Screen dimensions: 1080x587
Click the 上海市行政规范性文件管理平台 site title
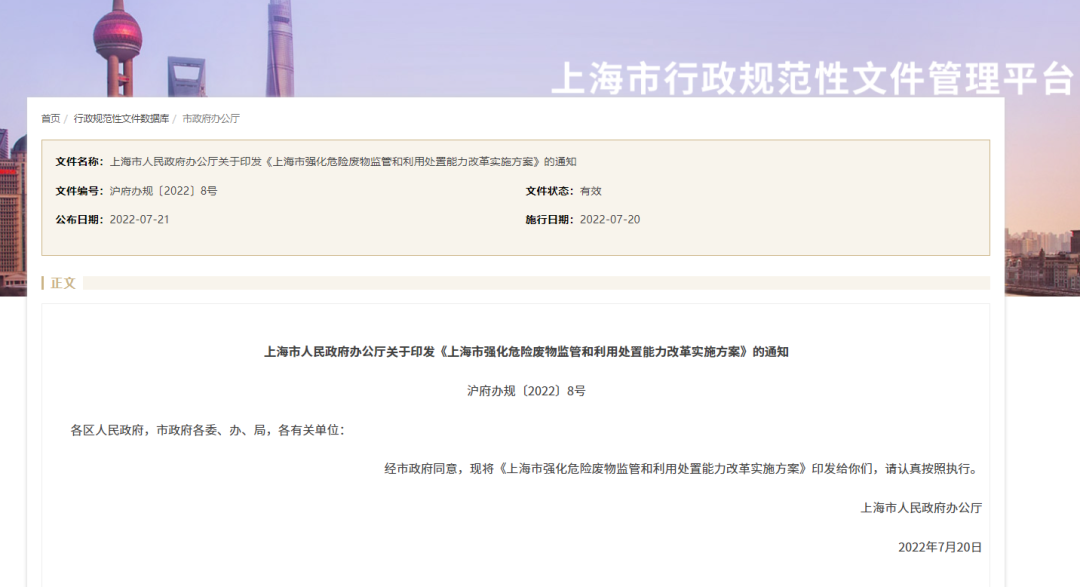click(813, 78)
